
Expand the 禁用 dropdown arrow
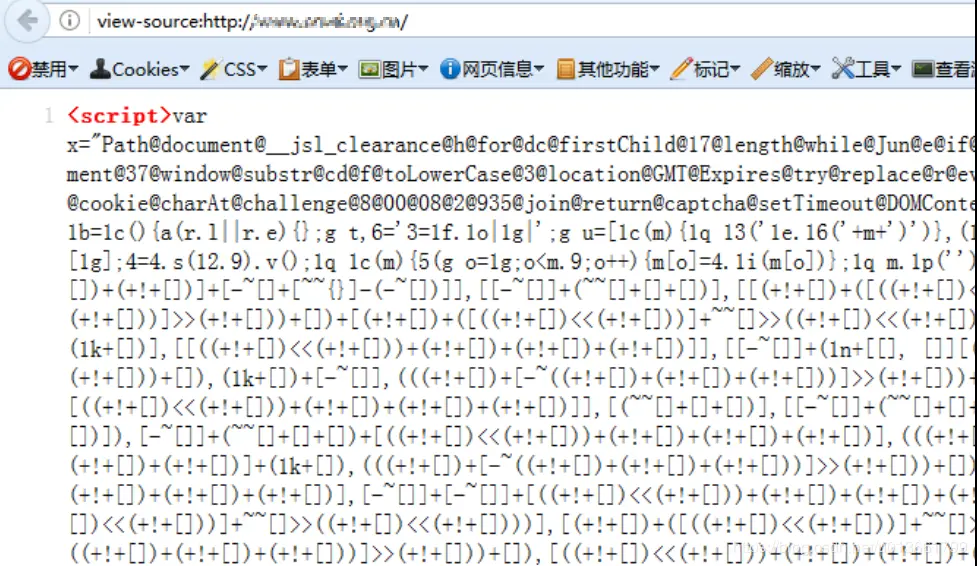pyautogui.click(x=74, y=69)
